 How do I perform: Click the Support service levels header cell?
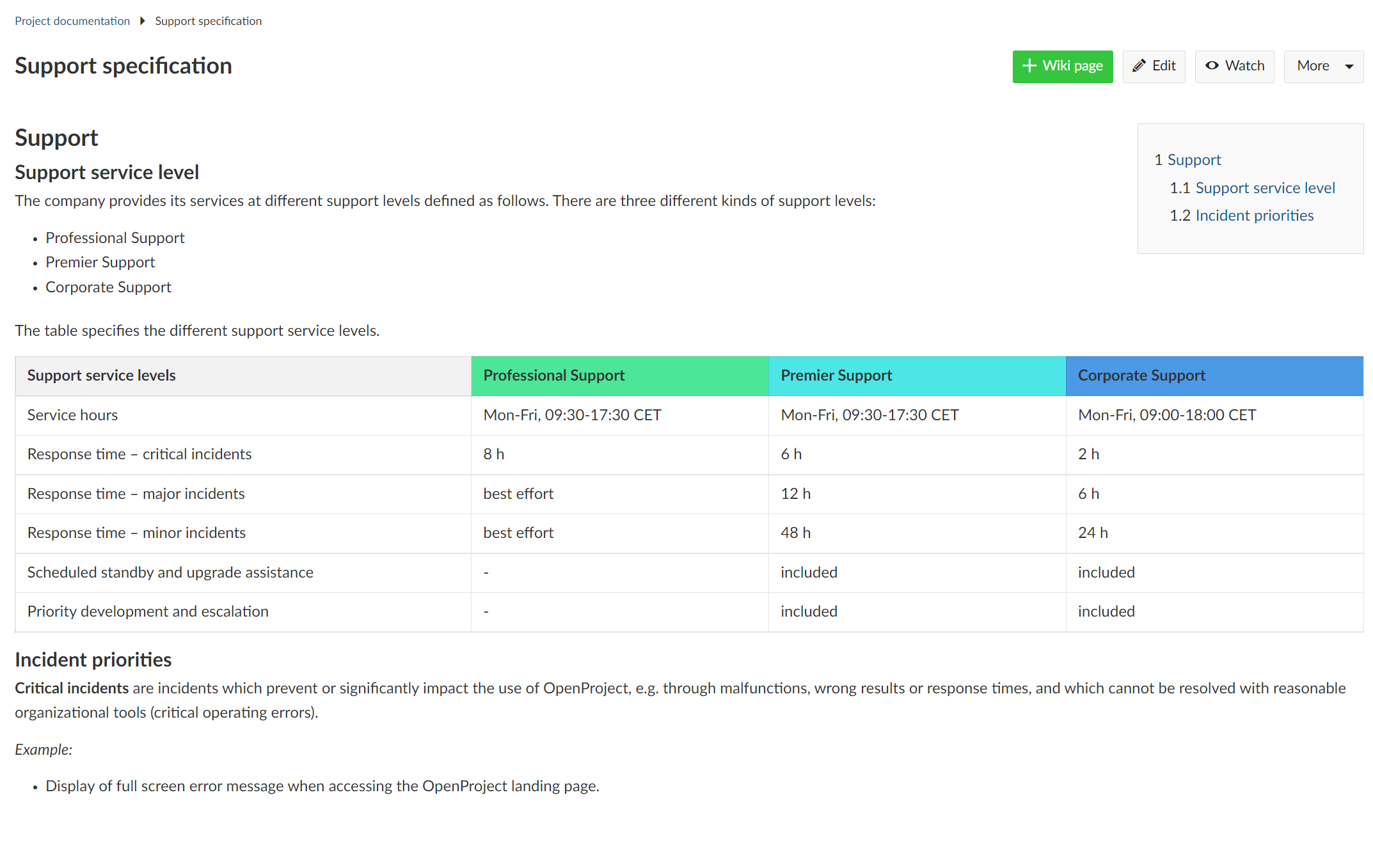click(243, 376)
